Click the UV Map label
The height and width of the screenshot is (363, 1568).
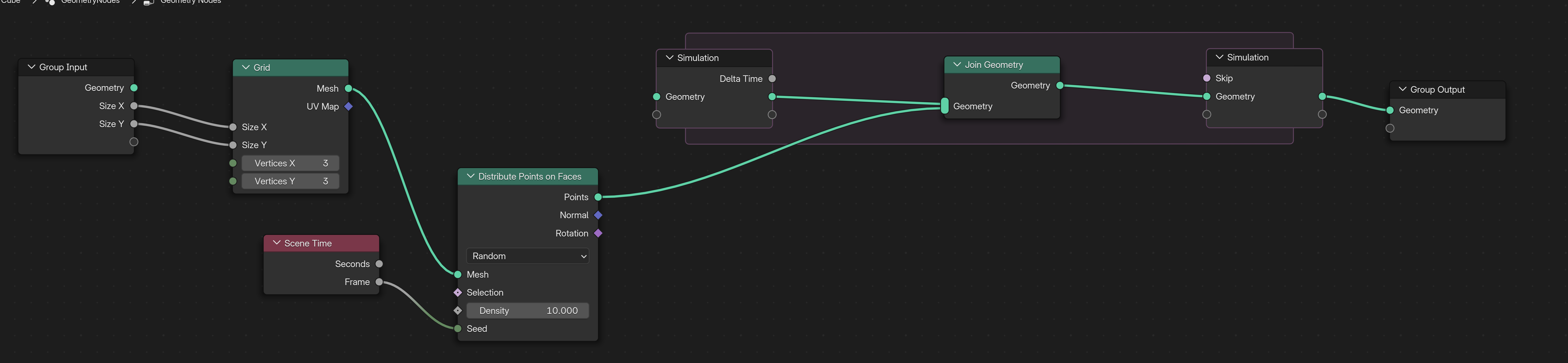pyautogui.click(x=323, y=106)
